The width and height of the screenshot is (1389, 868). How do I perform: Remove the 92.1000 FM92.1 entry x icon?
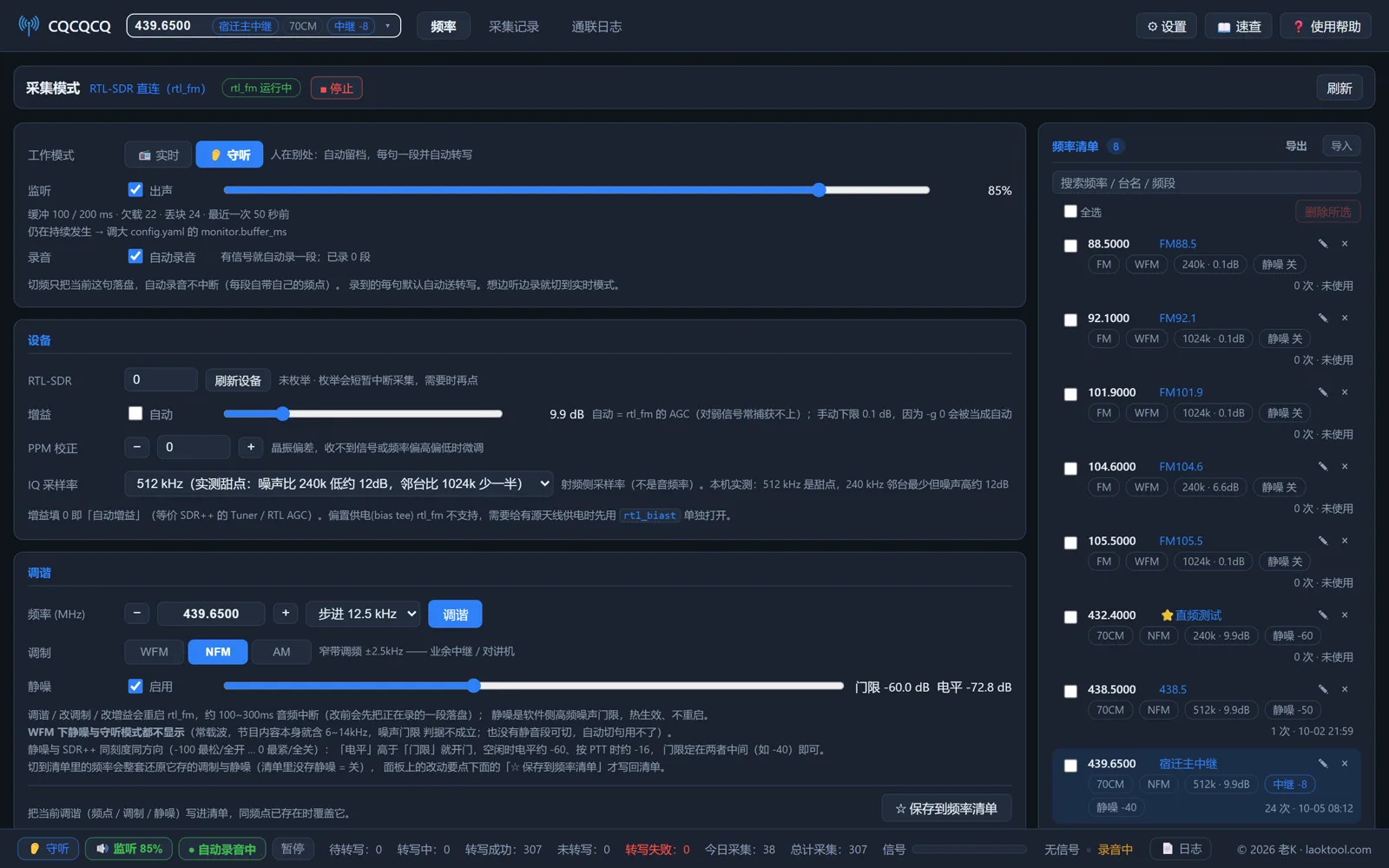point(1345,318)
